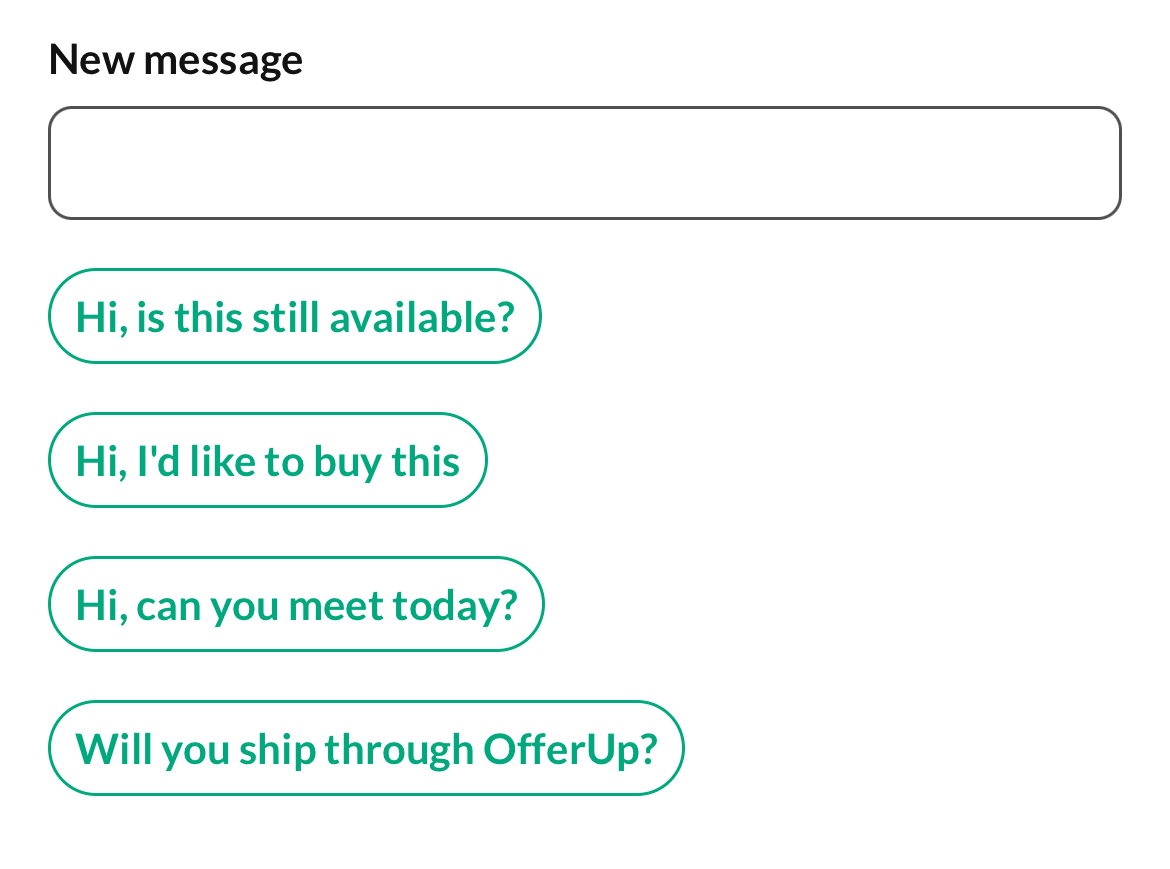Place cursor in the message composer
The width and height of the screenshot is (1170, 869).
click(584, 163)
